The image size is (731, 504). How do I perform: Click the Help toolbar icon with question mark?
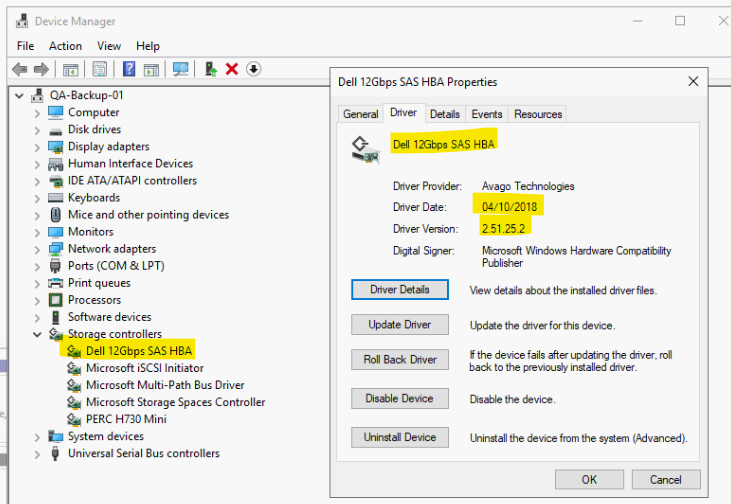(x=129, y=69)
